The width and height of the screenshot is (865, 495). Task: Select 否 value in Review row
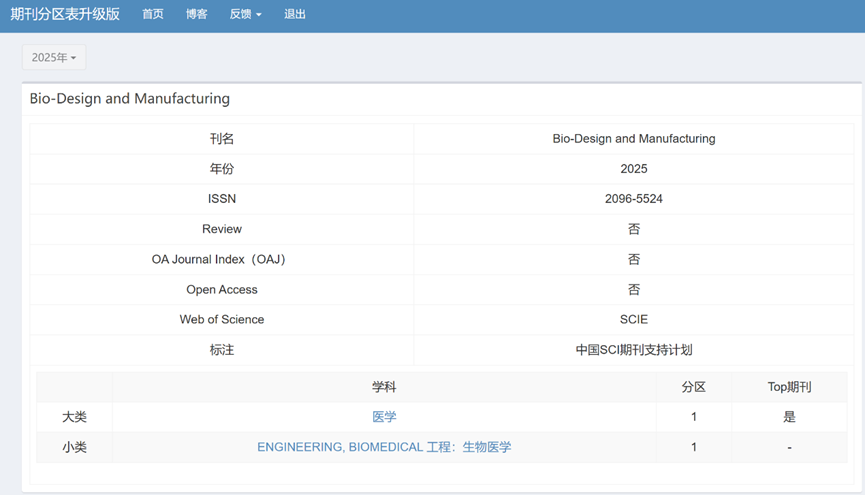pyautogui.click(x=634, y=229)
